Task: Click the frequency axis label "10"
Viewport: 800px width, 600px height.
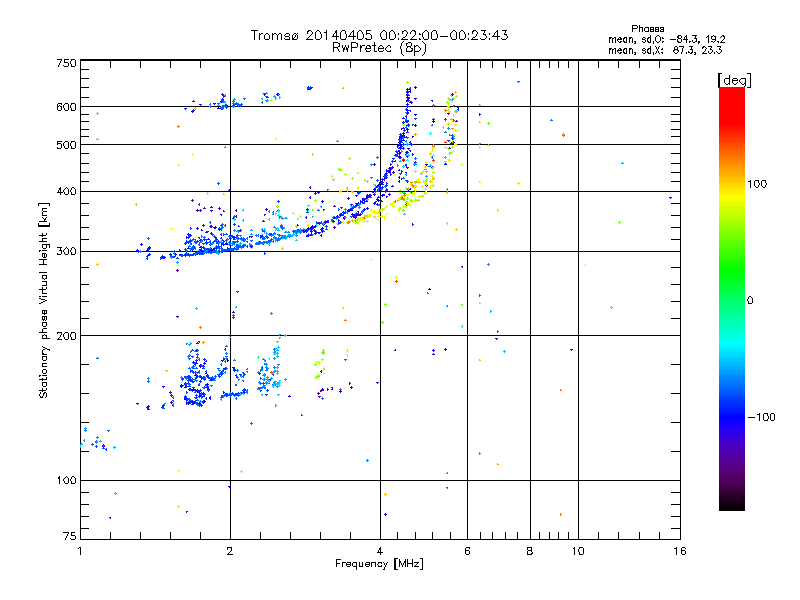Action: click(578, 551)
